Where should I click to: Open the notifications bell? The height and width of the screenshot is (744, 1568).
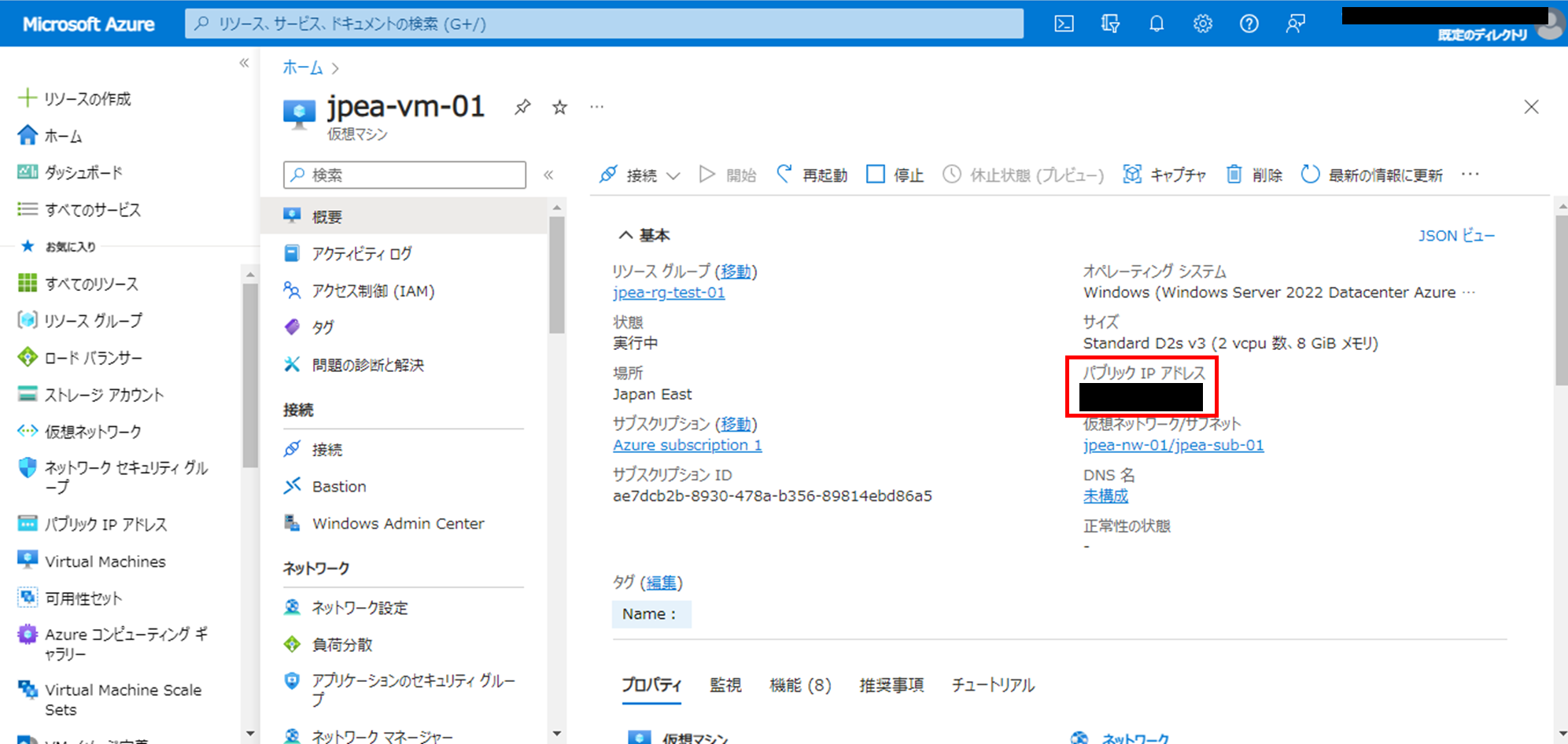(x=1157, y=24)
